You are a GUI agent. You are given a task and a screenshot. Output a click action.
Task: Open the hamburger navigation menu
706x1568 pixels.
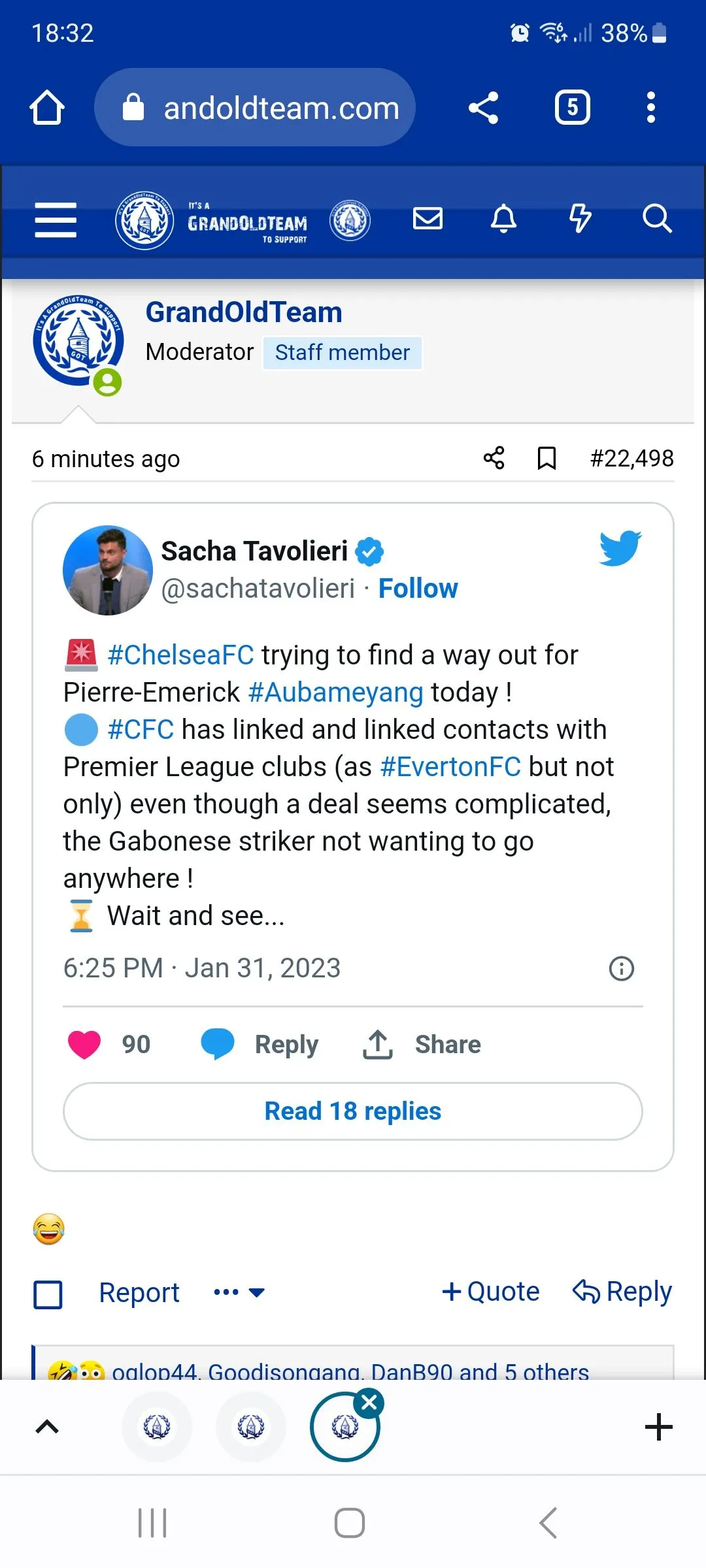(56, 220)
